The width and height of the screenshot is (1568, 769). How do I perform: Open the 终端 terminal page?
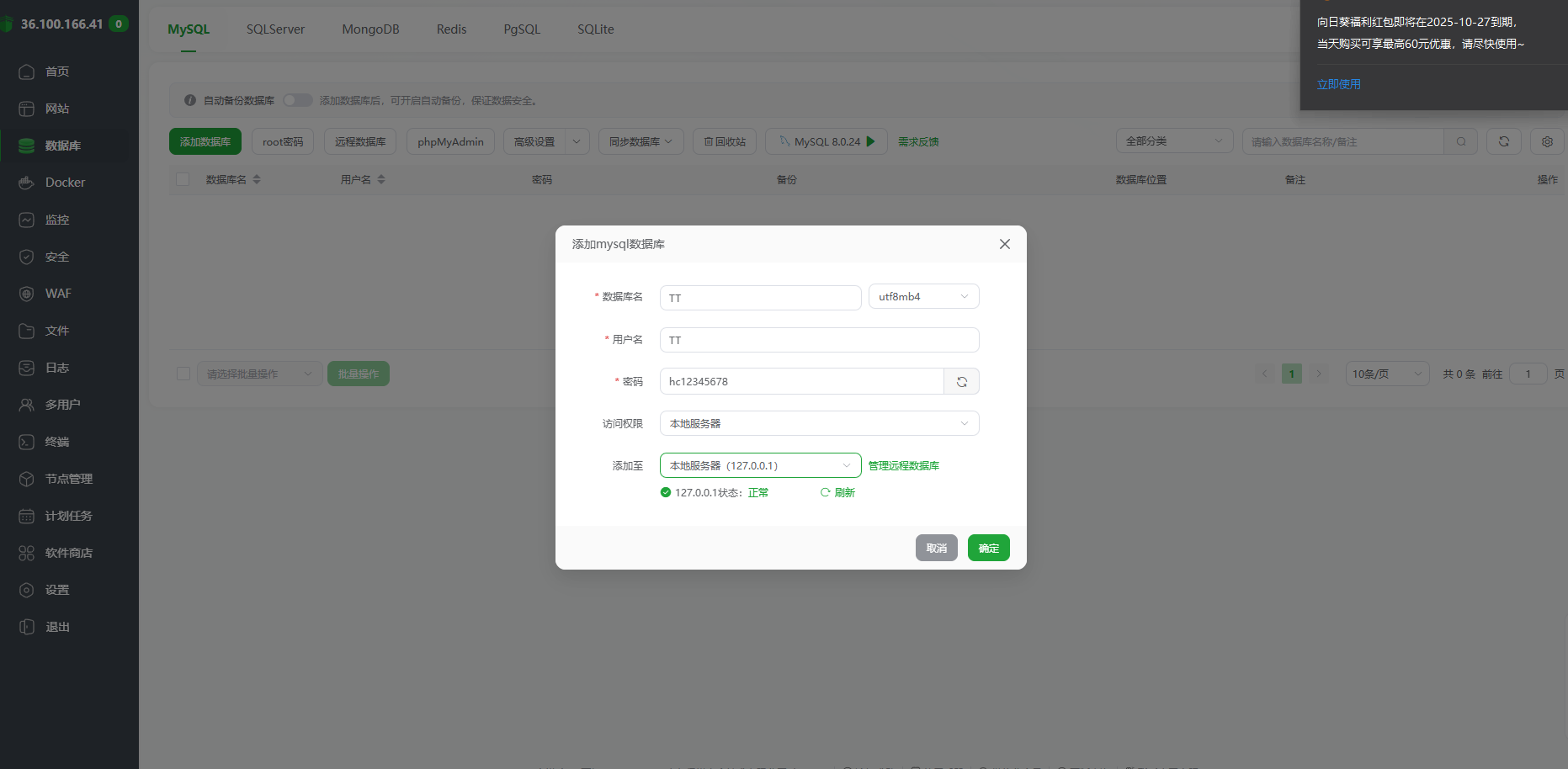tap(56, 441)
